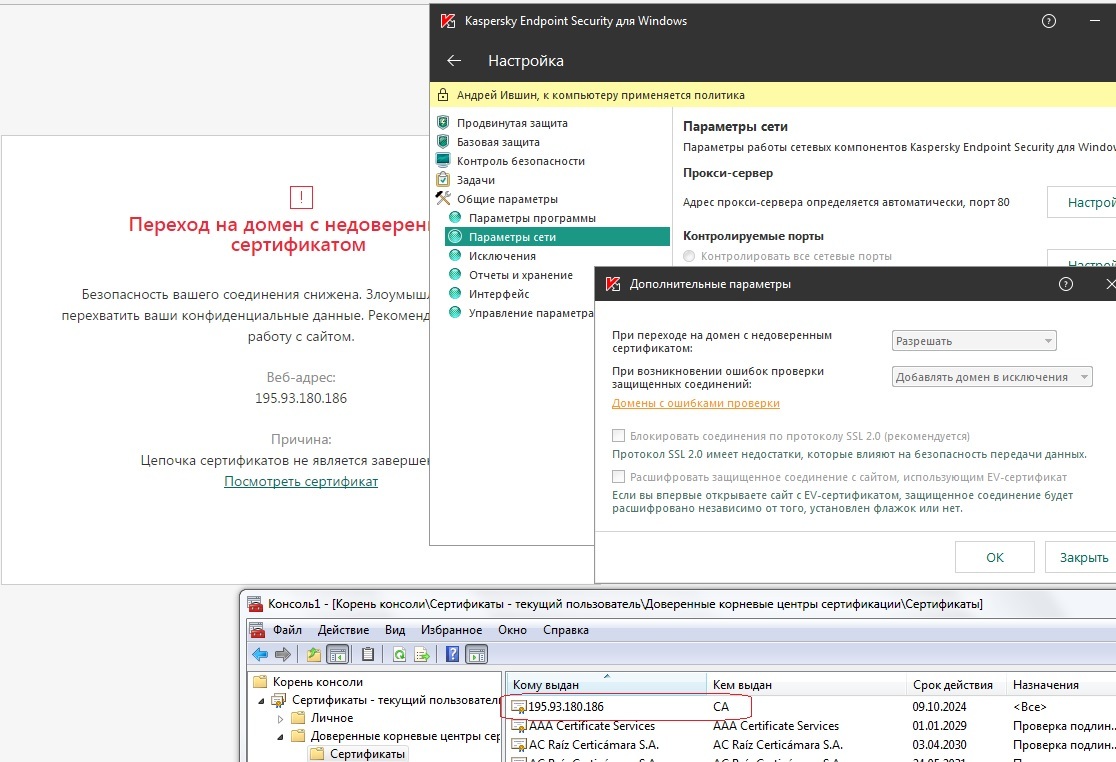Open the Добавлять домен в исключения dropdown
This screenshot has height=762, width=1116.
click(x=992, y=377)
